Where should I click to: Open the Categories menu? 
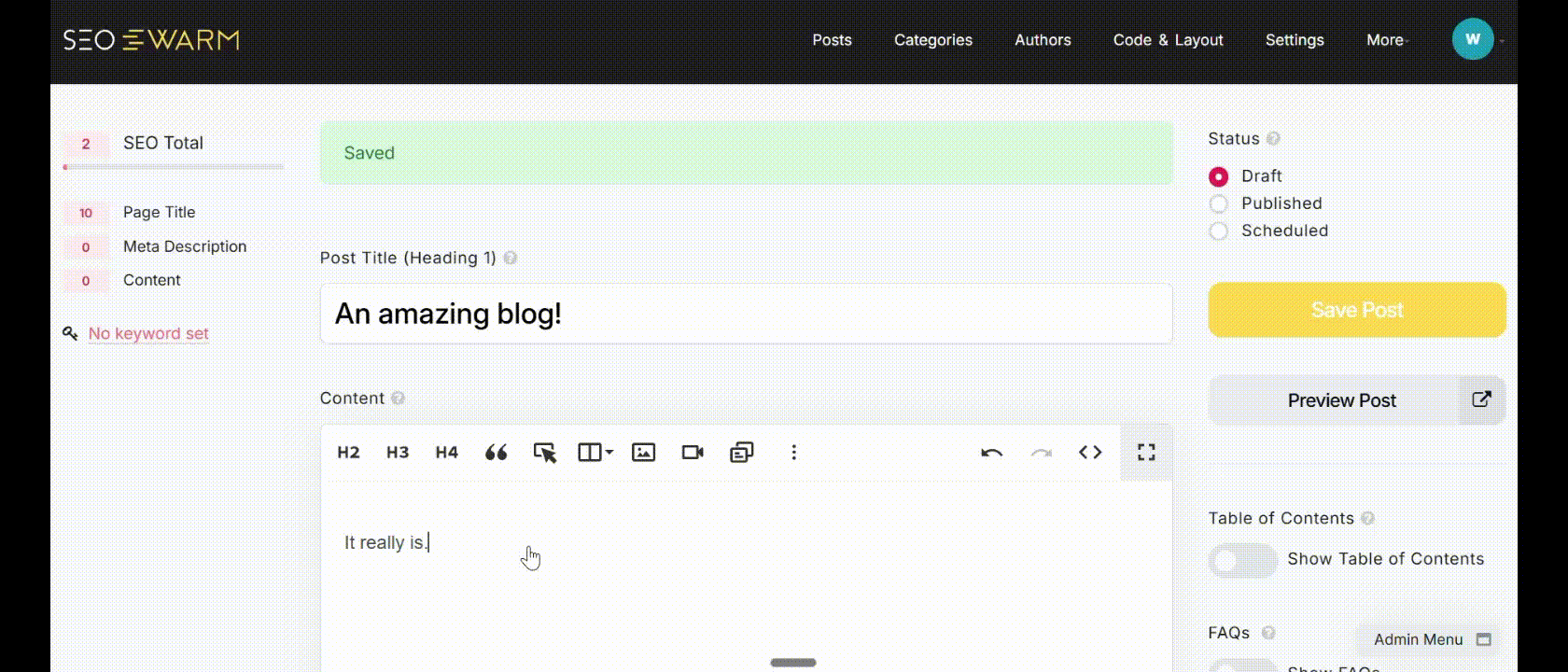coord(933,40)
